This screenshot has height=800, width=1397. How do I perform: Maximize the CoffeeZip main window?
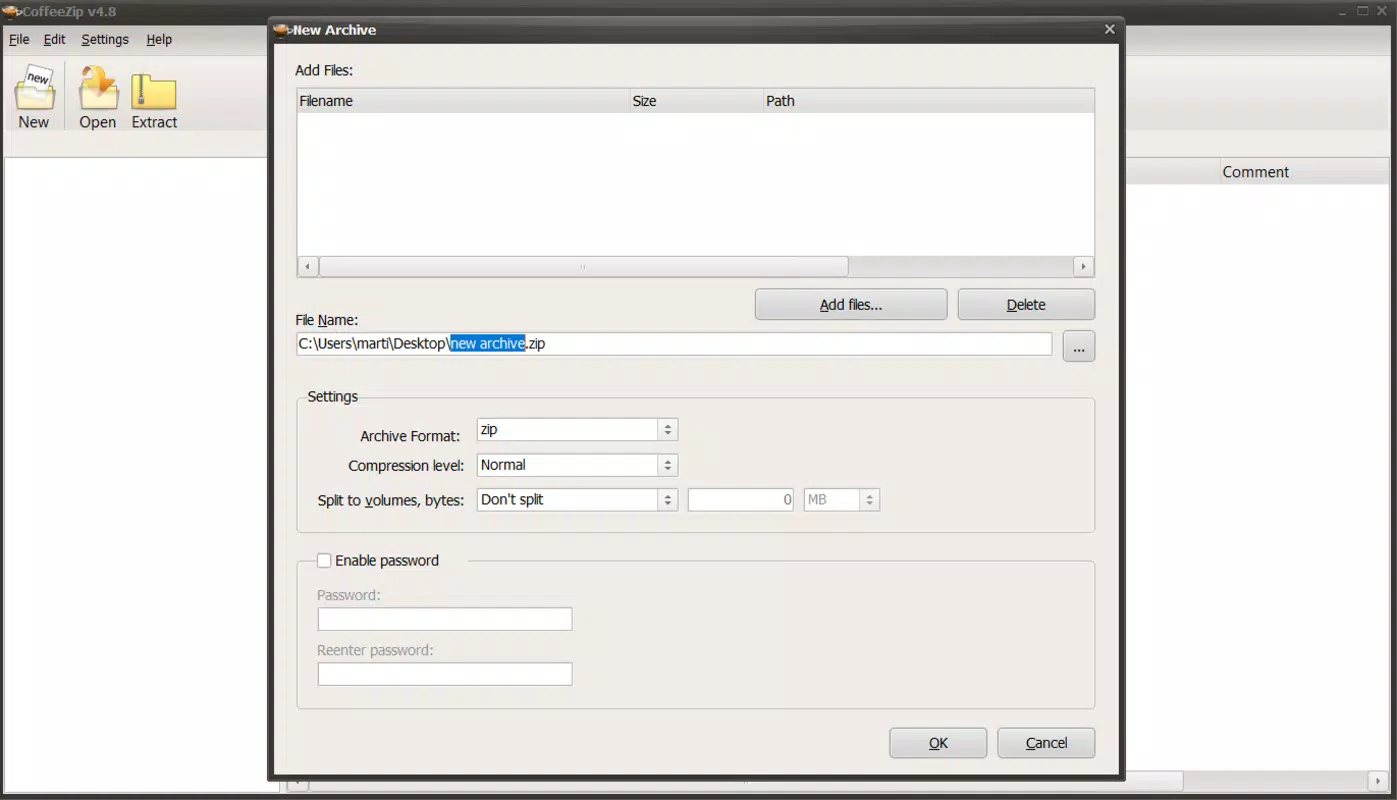point(1363,11)
